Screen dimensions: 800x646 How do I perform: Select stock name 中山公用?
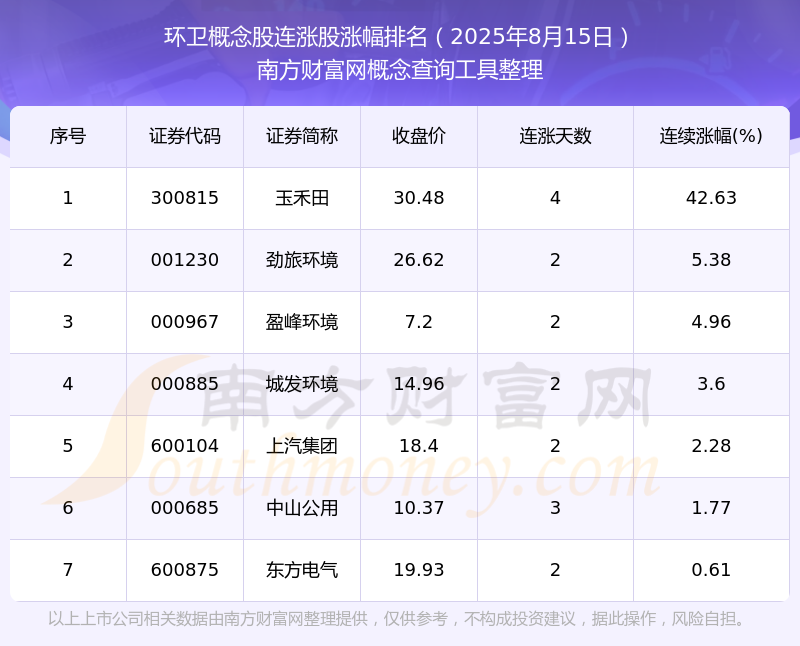[x=302, y=508]
